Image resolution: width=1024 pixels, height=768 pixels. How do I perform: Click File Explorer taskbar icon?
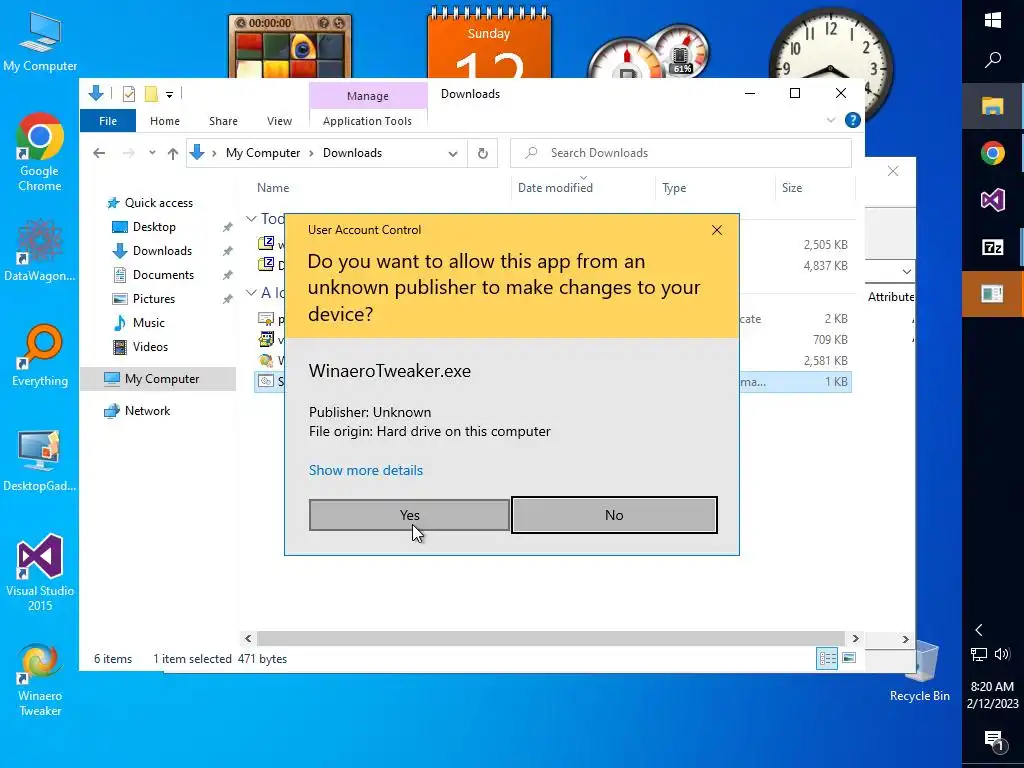(993, 106)
